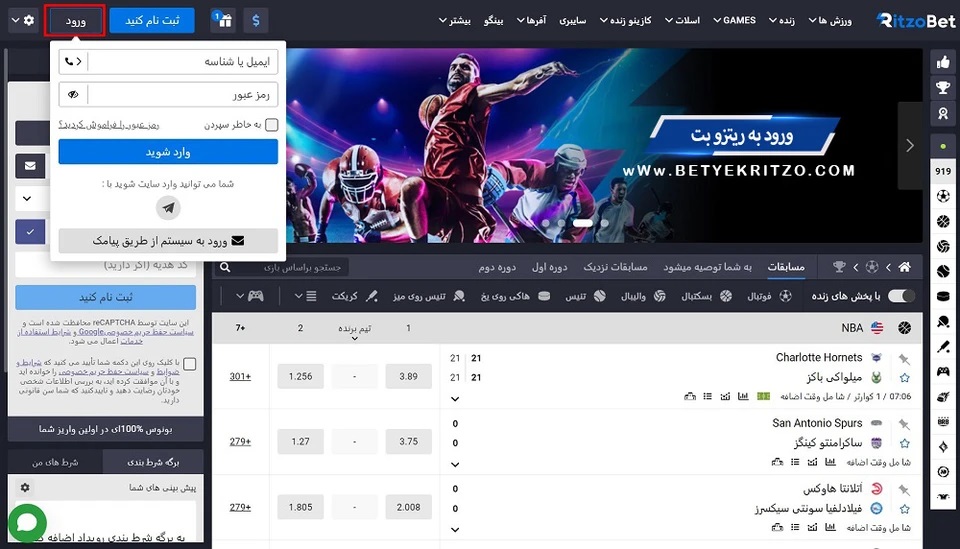Select the volleyball icon in right sidebar
The image size is (960, 549).
(943, 246)
